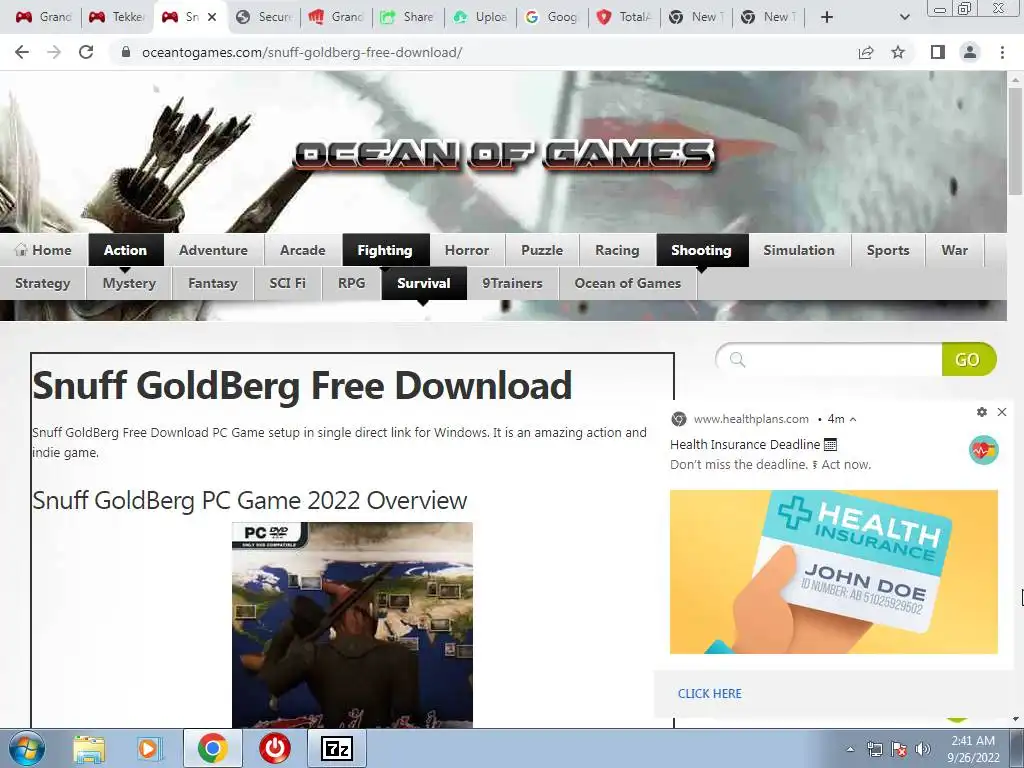
Task: Open Chrome's three-dot menu
Action: [x=1002, y=52]
